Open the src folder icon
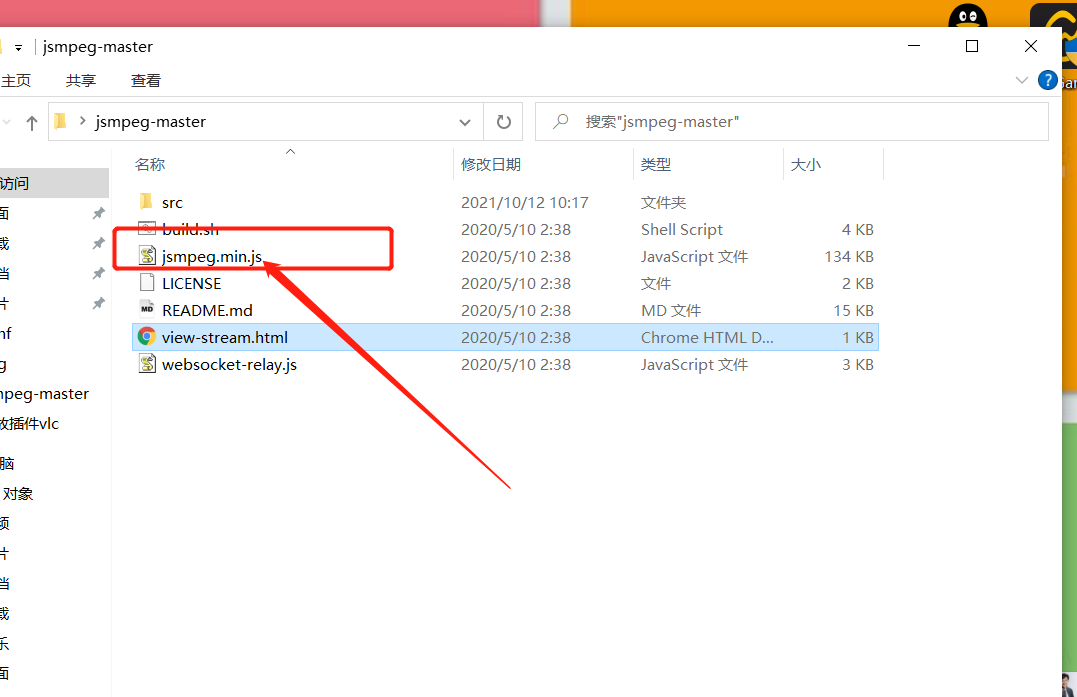The width and height of the screenshot is (1077, 697). (x=145, y=201)
